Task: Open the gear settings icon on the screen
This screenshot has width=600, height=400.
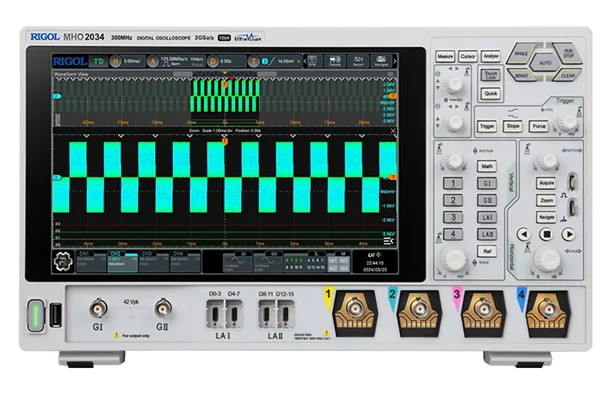Action: click(63, 261)
